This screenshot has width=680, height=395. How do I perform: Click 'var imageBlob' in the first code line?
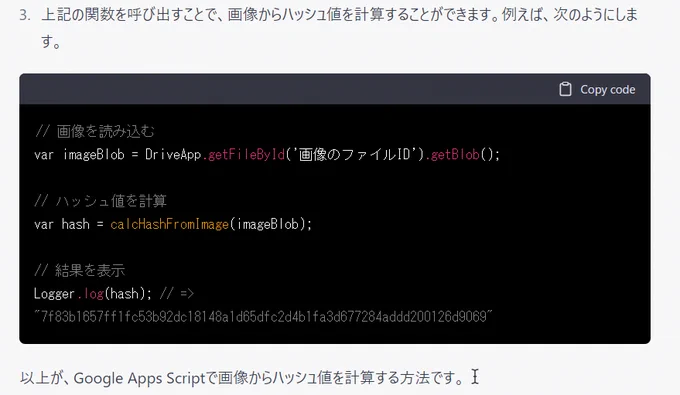point(79,154)
